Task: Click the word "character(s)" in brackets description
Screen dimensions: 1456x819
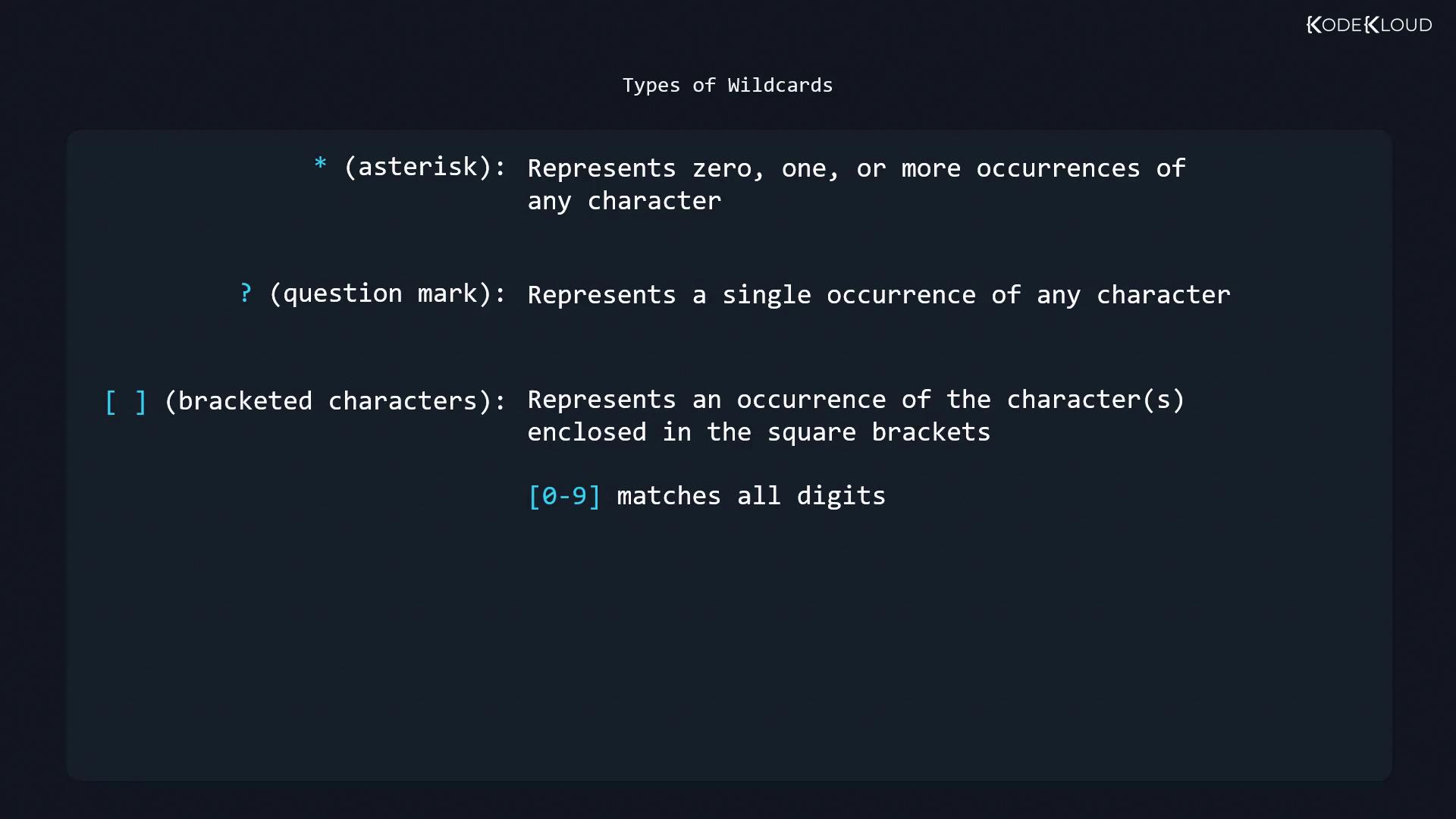Action: pos(1095,400)
